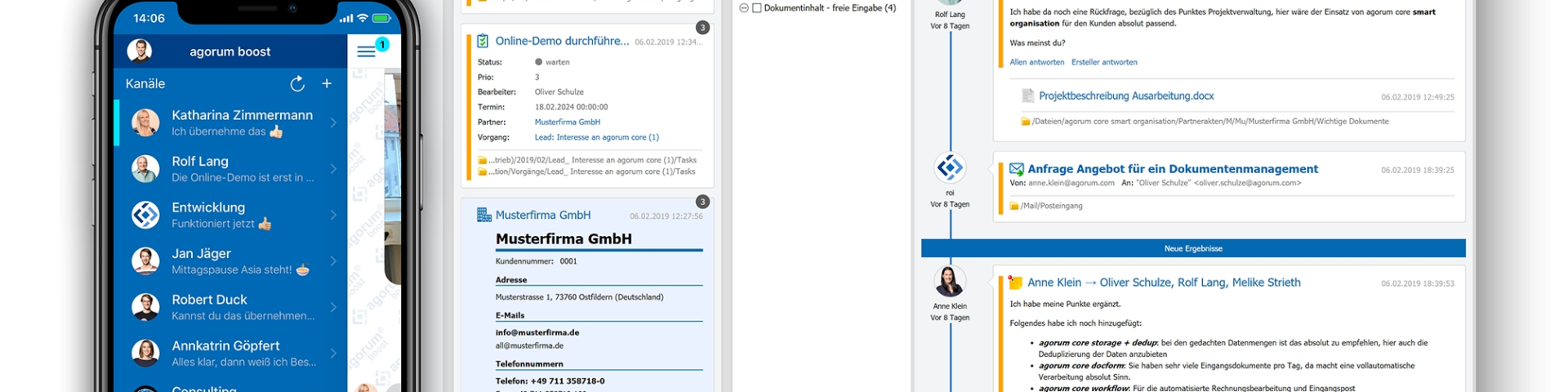Tap the refresh icon next to Kanäle
The width and height of the screenshot is (1568, 392).
pos(297,83)
